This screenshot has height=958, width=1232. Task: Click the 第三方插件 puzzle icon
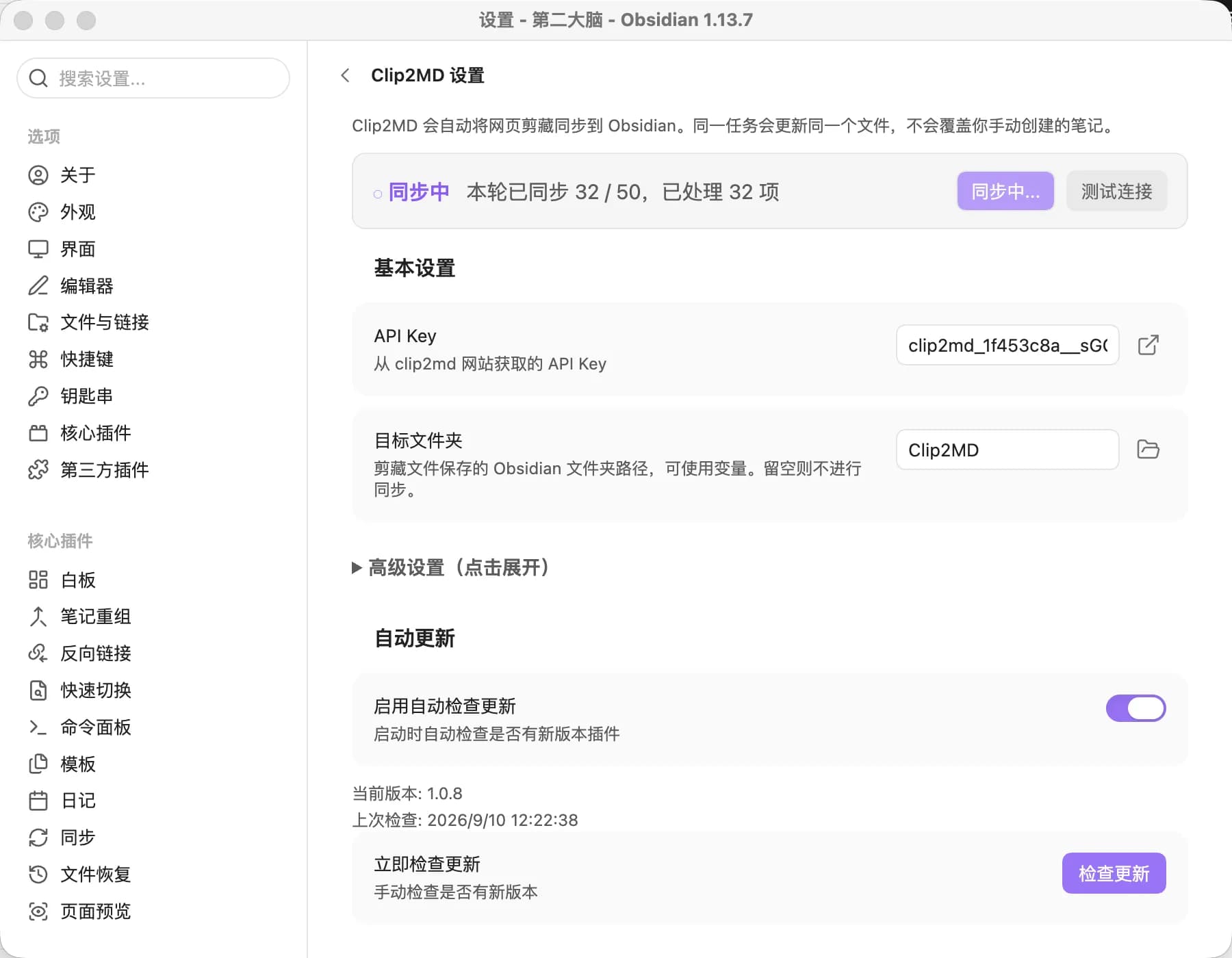[38, 470]
